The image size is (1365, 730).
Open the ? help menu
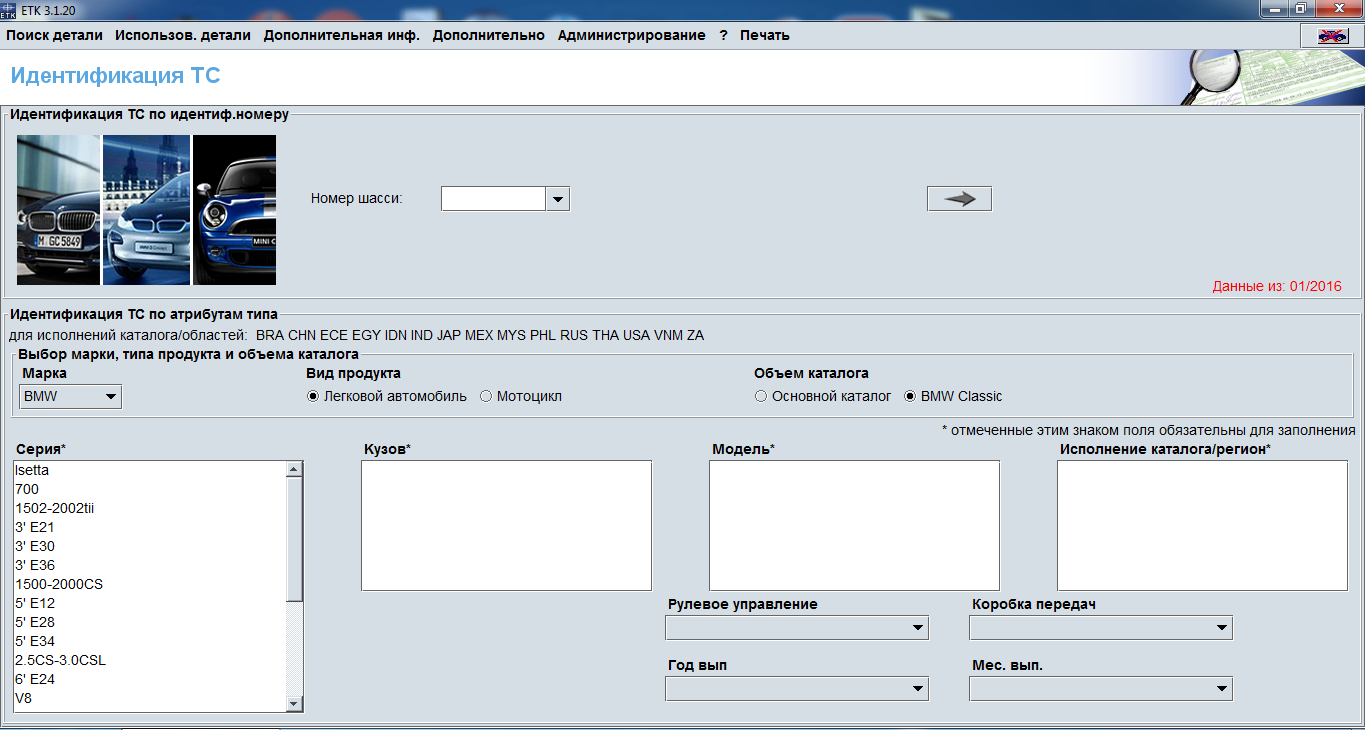point(723,35)
